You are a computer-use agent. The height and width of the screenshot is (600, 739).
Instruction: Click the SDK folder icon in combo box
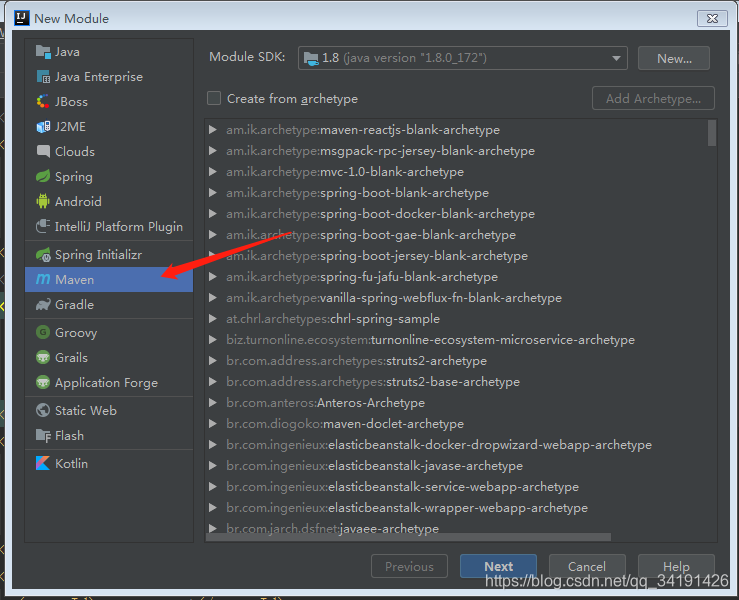pyautogui.click(x=311, y=58)
